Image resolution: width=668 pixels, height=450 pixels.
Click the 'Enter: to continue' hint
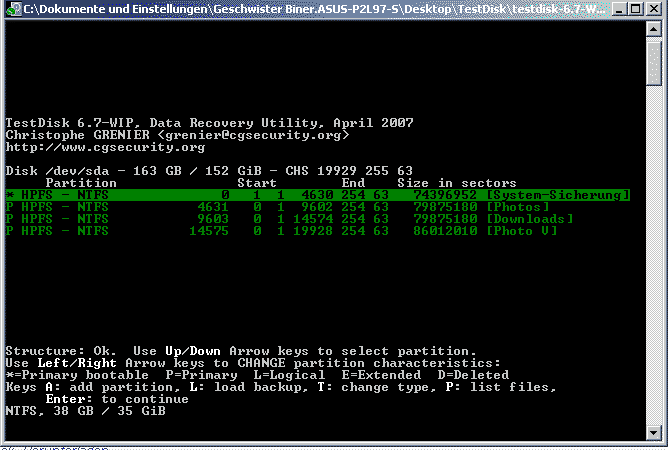coord(117,399)
